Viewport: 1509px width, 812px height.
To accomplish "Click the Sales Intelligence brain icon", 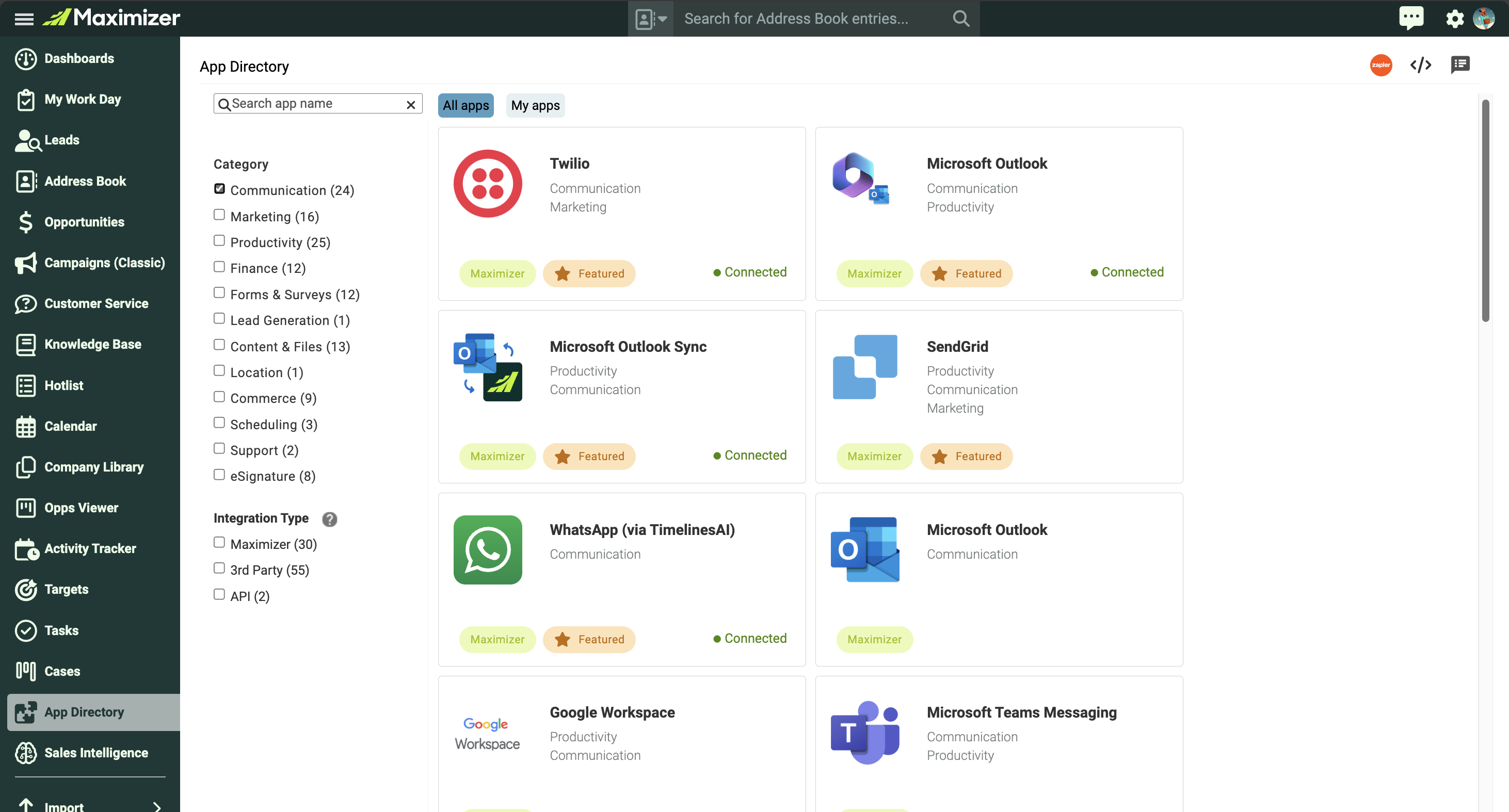I will pyautogui.click(x=26, y=753).
